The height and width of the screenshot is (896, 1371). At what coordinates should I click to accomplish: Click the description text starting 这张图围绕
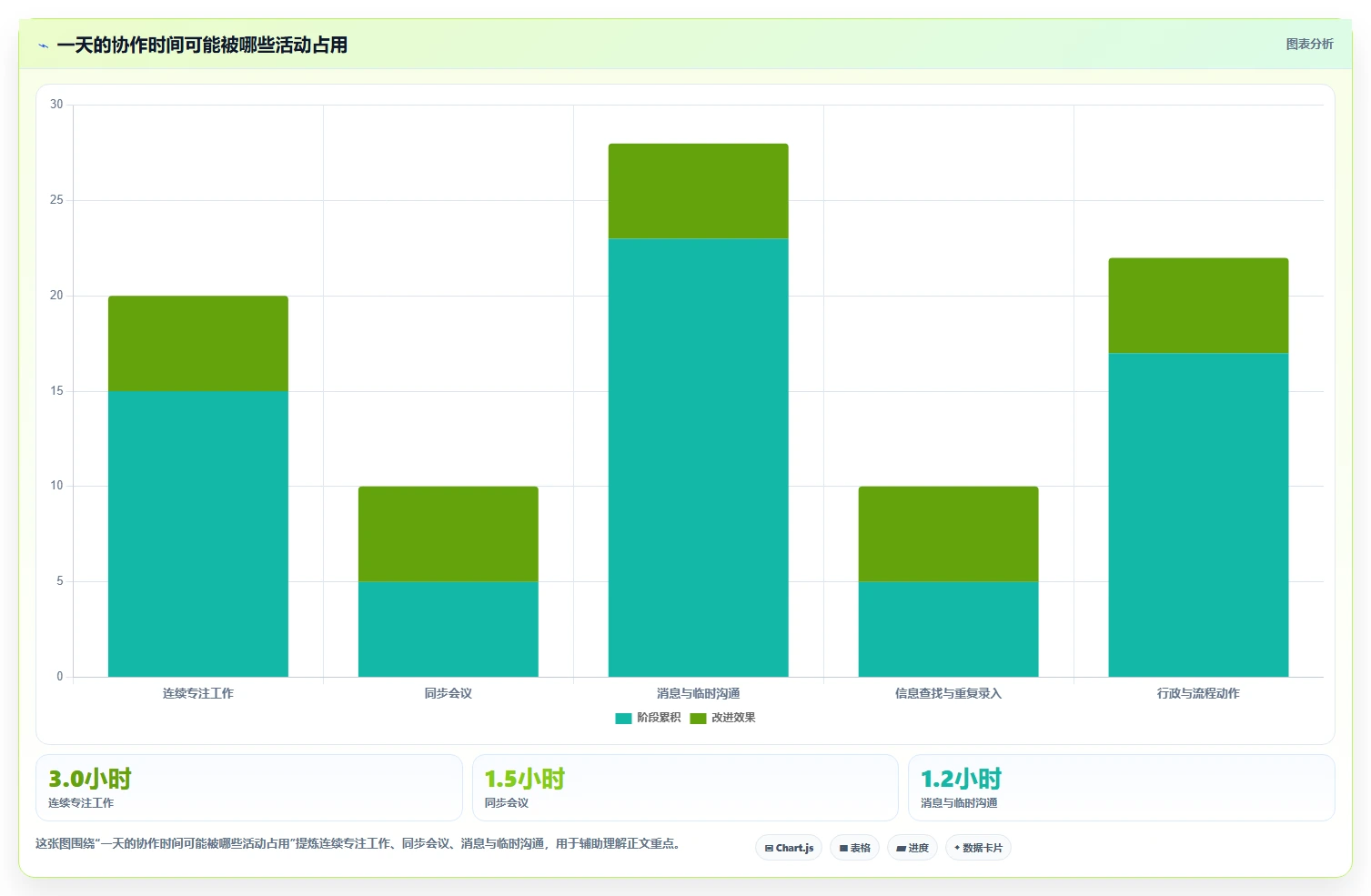[358, 843]
